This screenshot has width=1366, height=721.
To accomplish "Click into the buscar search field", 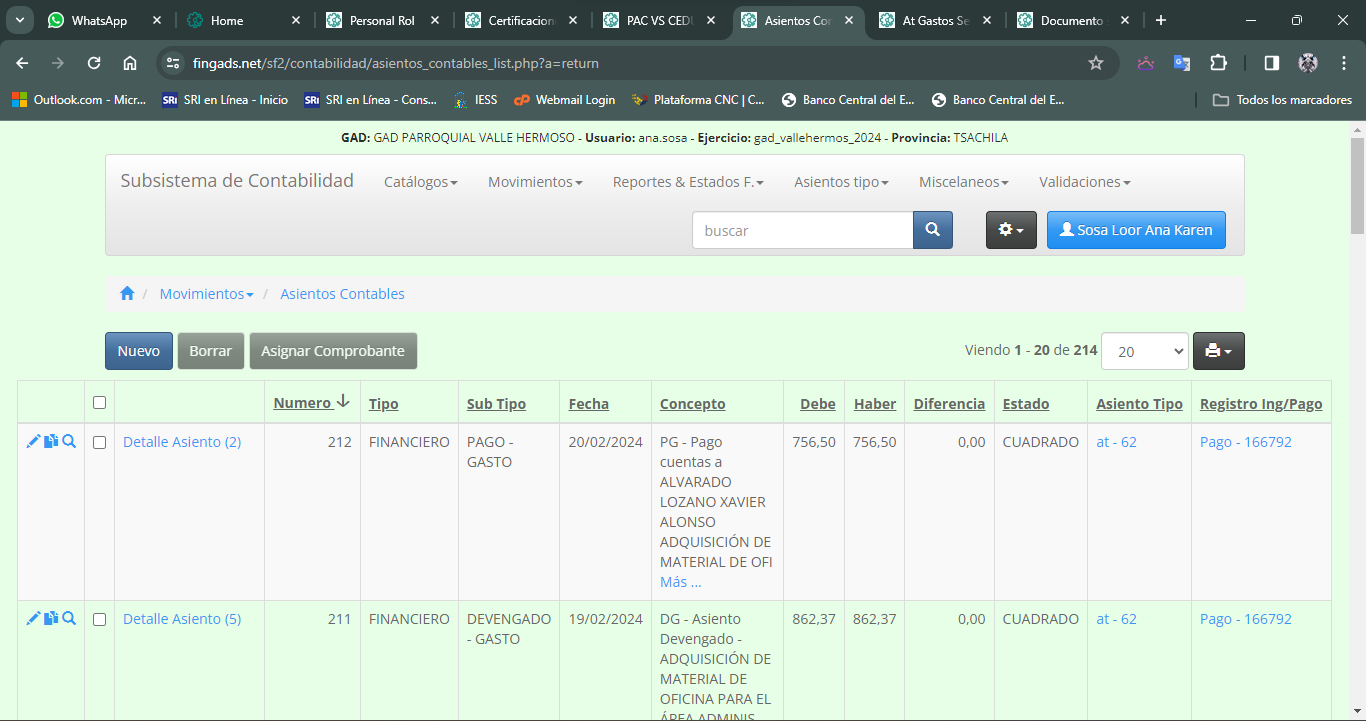I will point(802,230).
